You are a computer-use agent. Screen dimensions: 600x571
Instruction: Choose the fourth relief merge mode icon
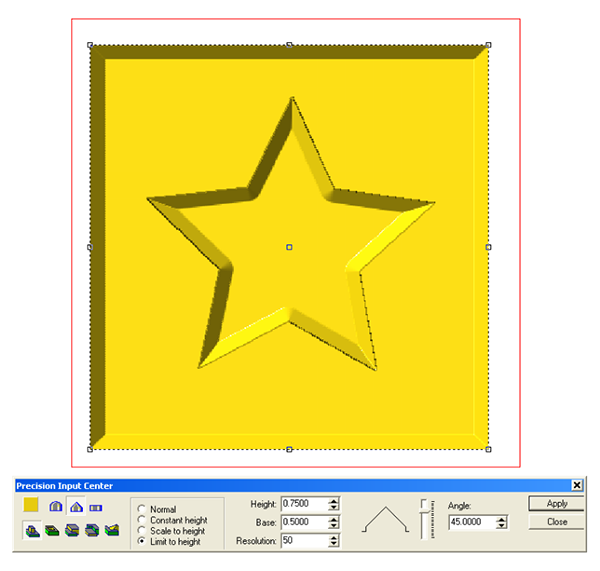tap(92, 530)
